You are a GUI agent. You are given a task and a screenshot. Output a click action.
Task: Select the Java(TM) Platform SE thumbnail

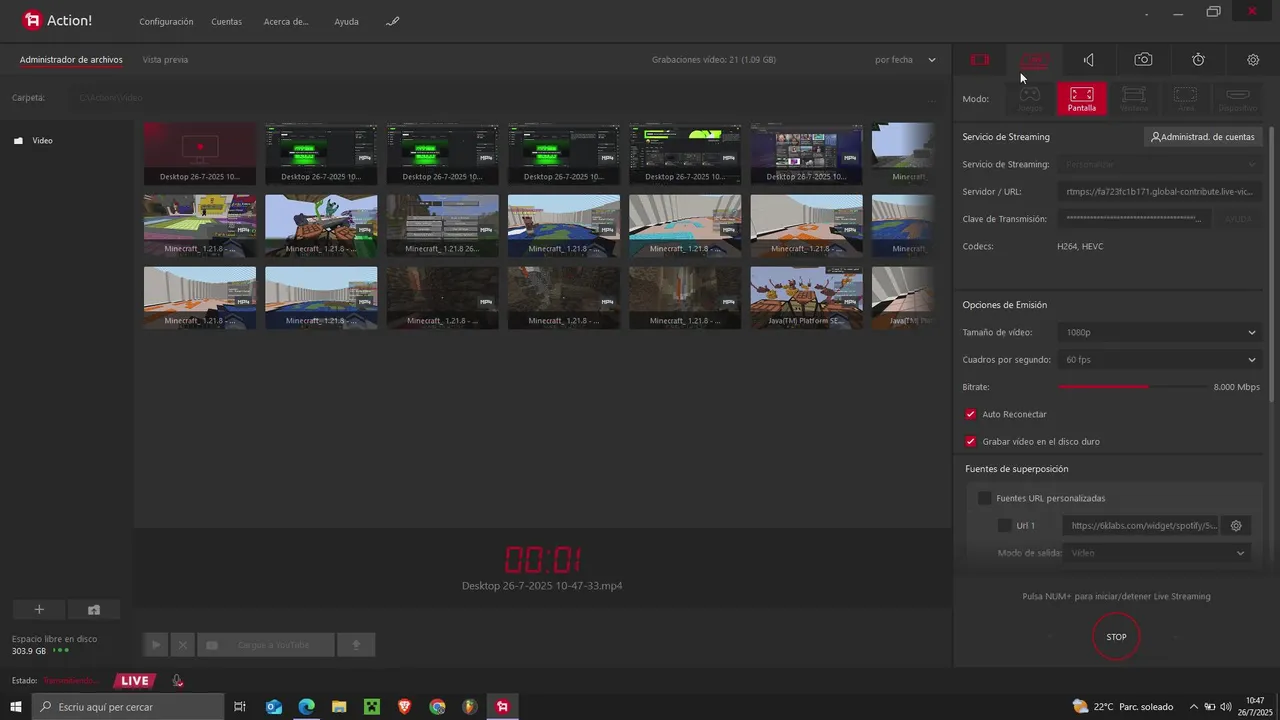click(806, 298)
